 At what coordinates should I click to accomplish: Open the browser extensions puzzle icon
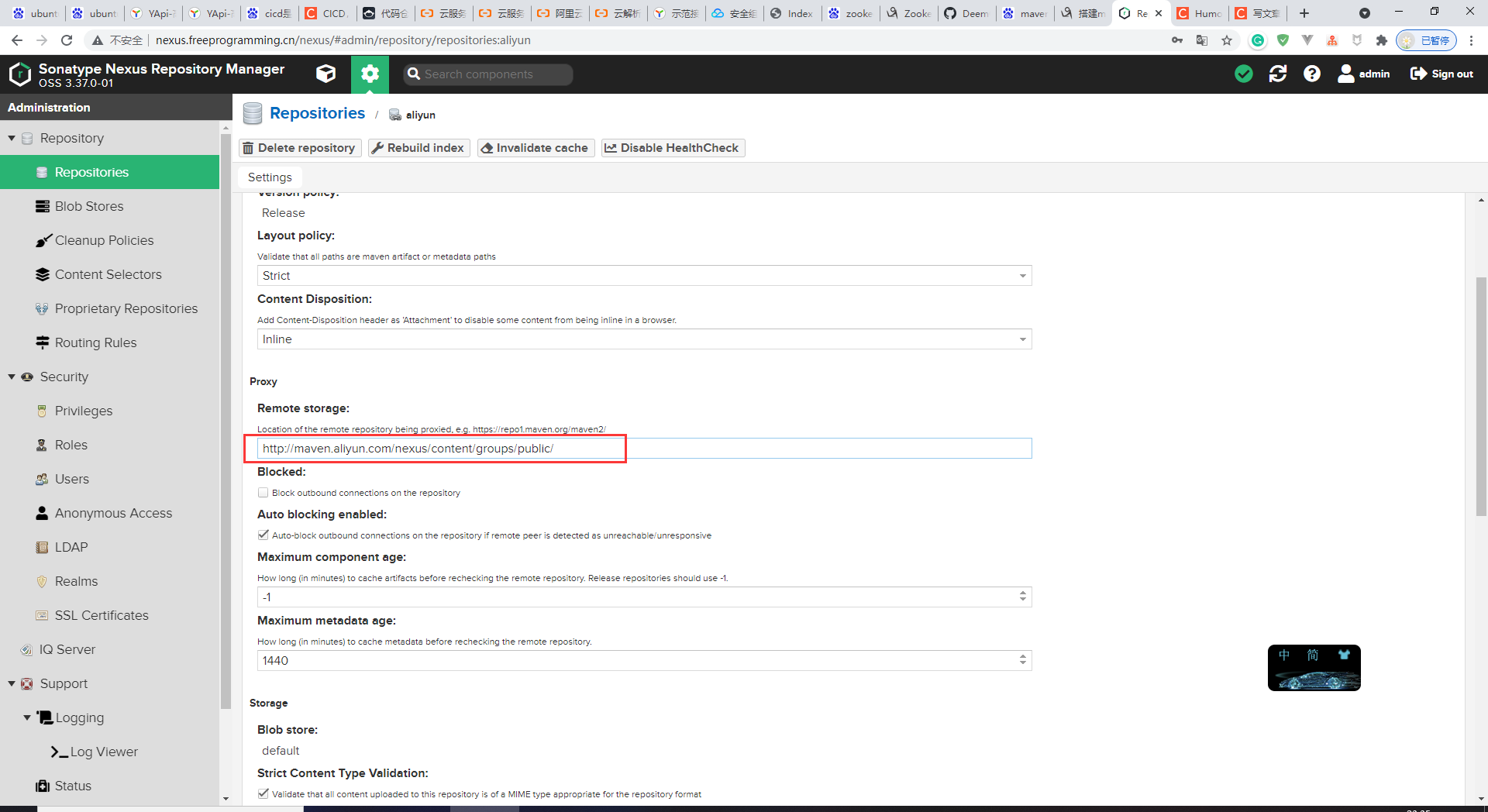[1381, 40]
